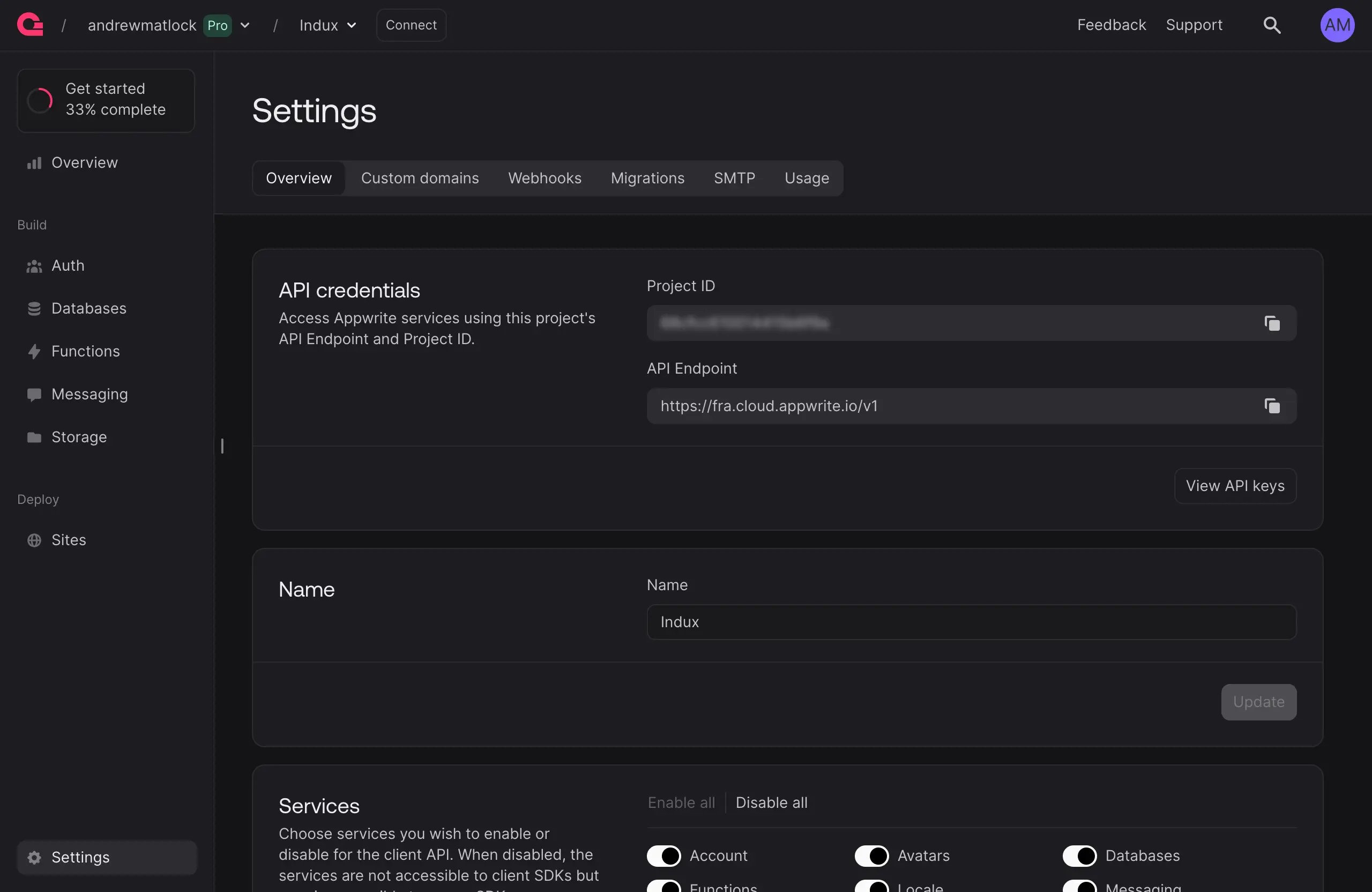The height and width of the screenshot is (892, 1372).
Task: Switch to the Usage tab
Action: [x=807, y=178]
